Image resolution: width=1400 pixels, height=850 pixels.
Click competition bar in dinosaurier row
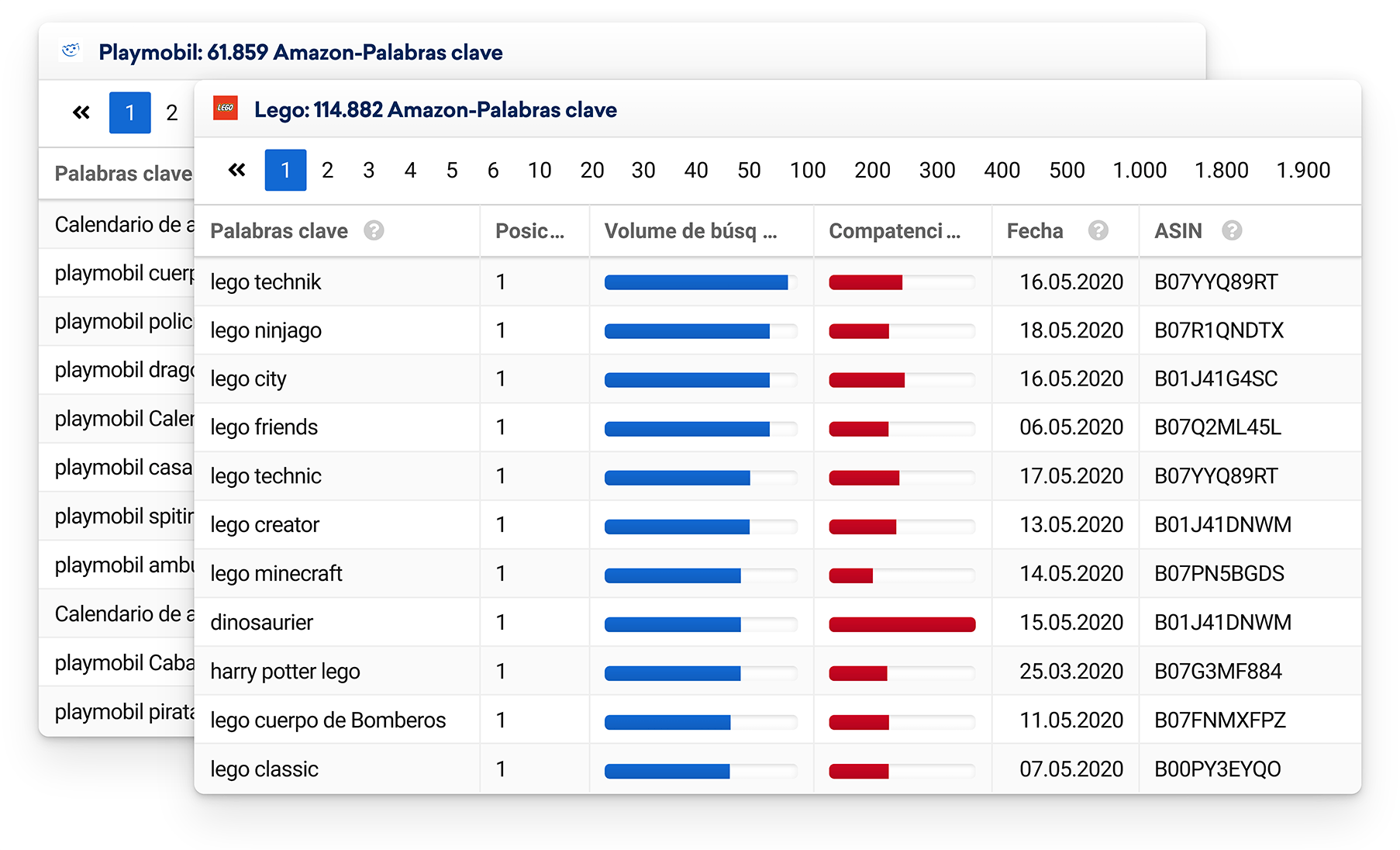(x=902, y=624)
